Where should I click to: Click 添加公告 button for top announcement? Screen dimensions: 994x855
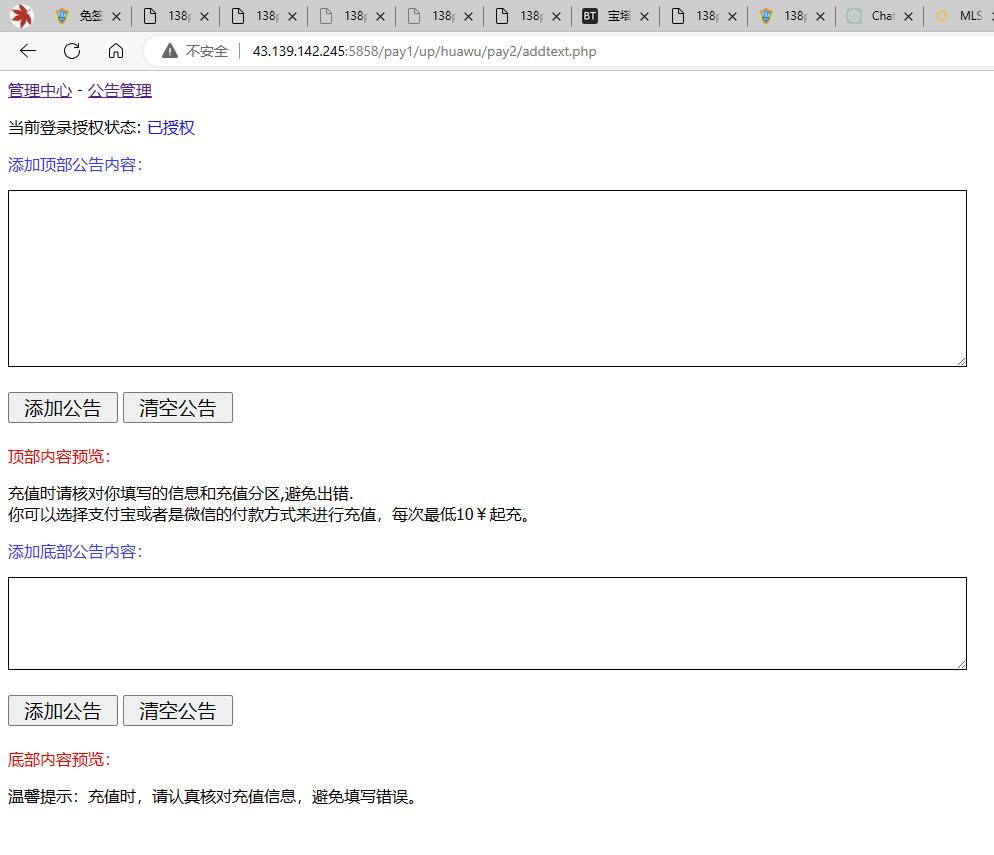point(63,408)
